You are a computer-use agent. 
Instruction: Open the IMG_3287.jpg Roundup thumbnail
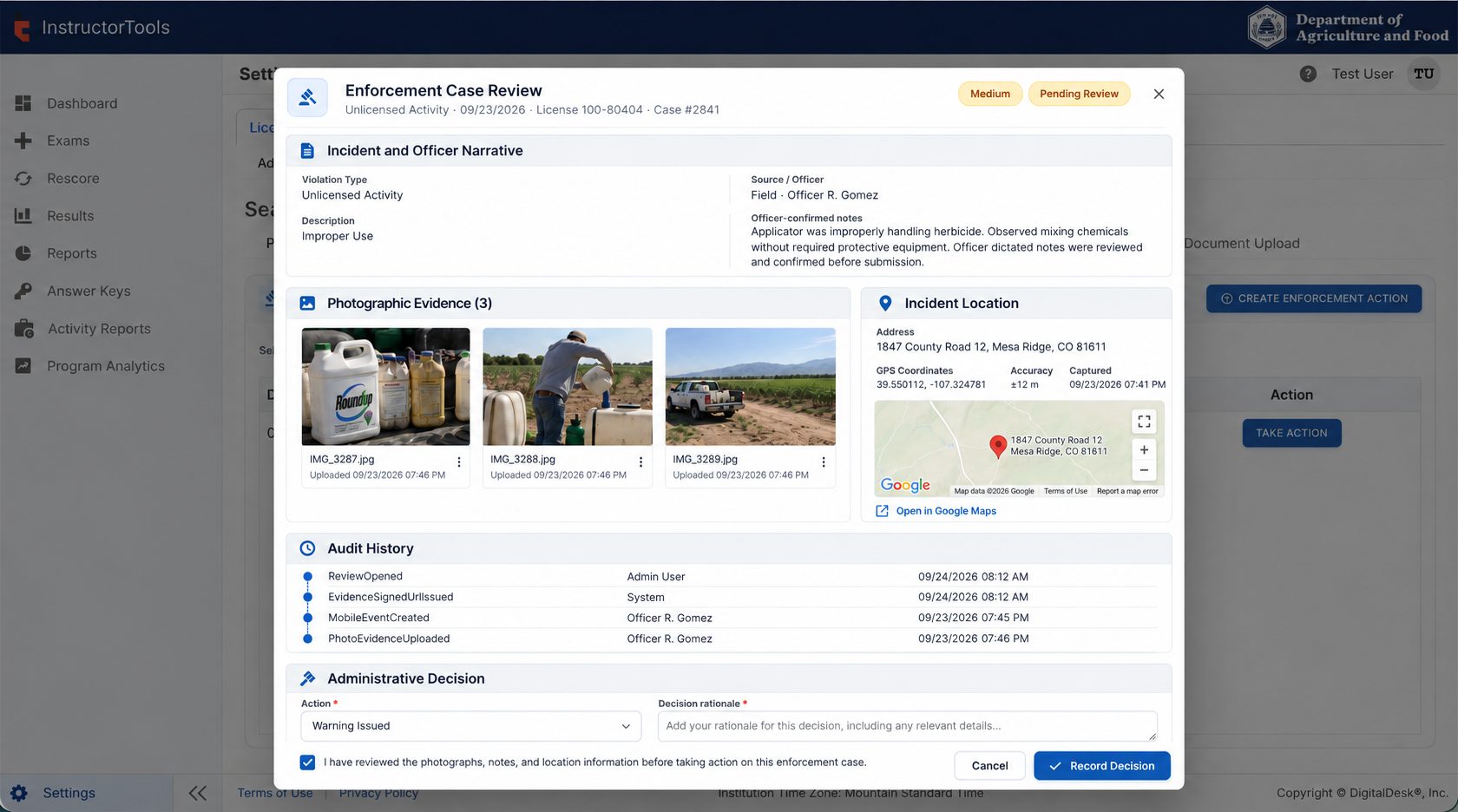point(385,387)
